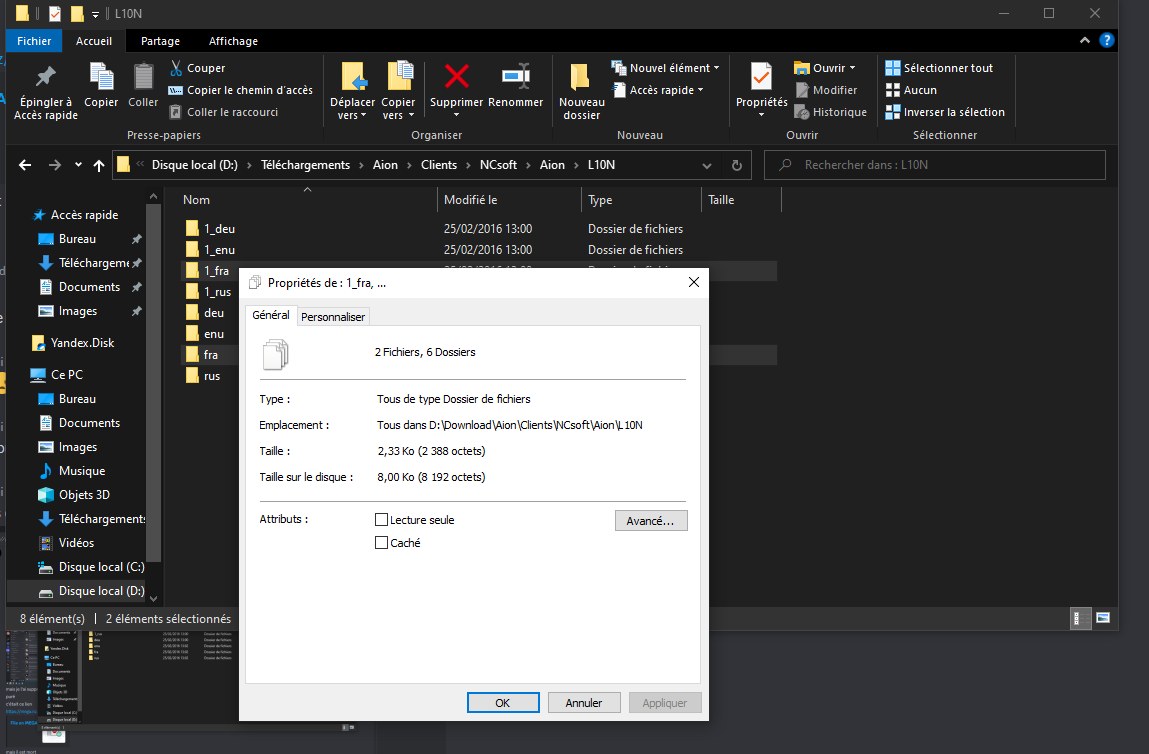The width and height of the screenshot is (1149, 754).
Task: Sort by the Modifié le column header
Action: coord(509,199)
